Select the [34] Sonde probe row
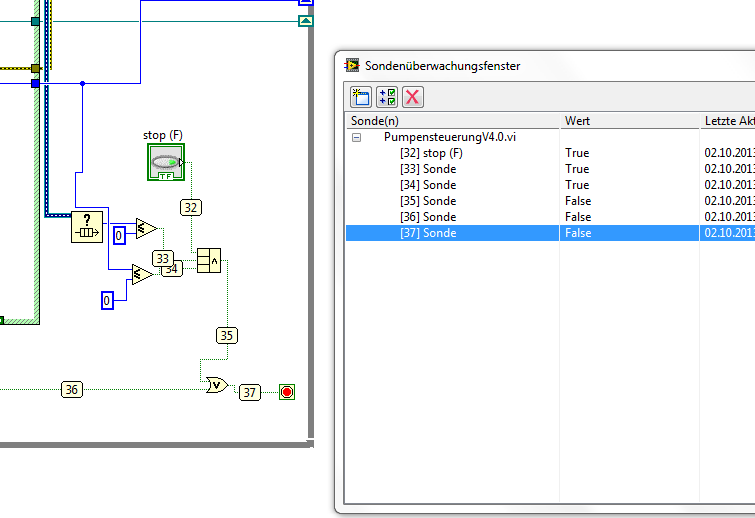The width and height of the screenshot is (755, 518). point(550,185)
